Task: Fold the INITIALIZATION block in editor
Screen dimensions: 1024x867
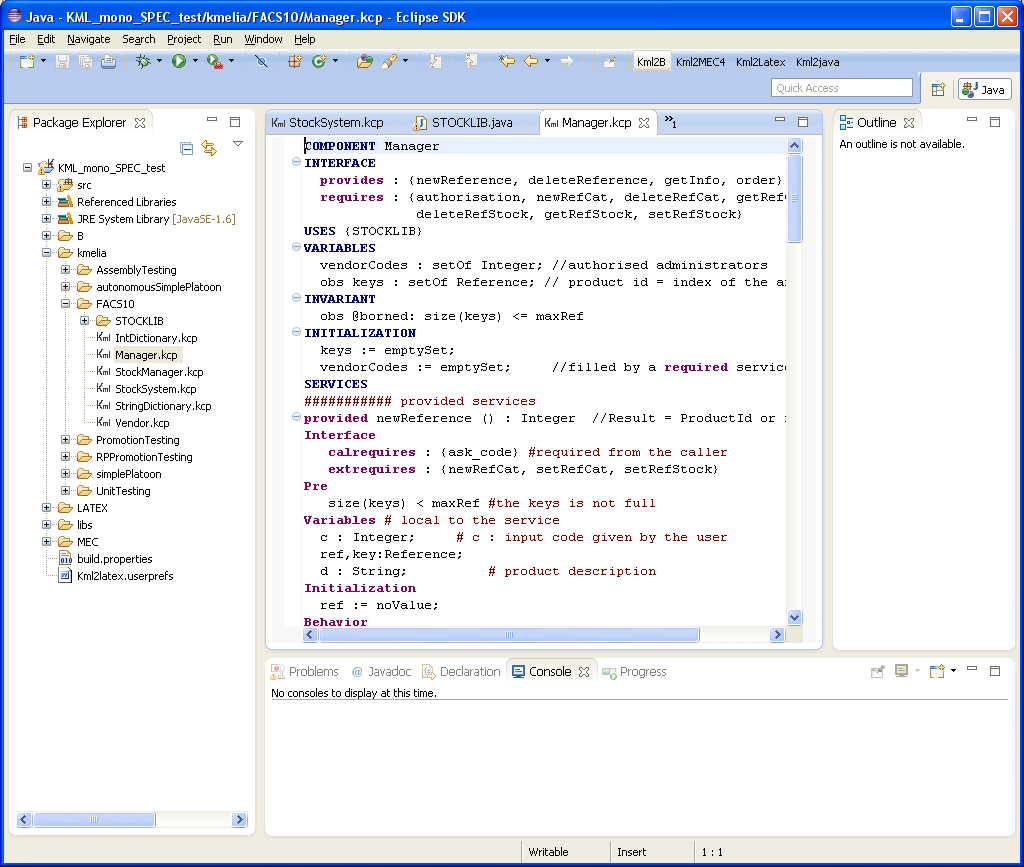Action: (x=296, y=333)
